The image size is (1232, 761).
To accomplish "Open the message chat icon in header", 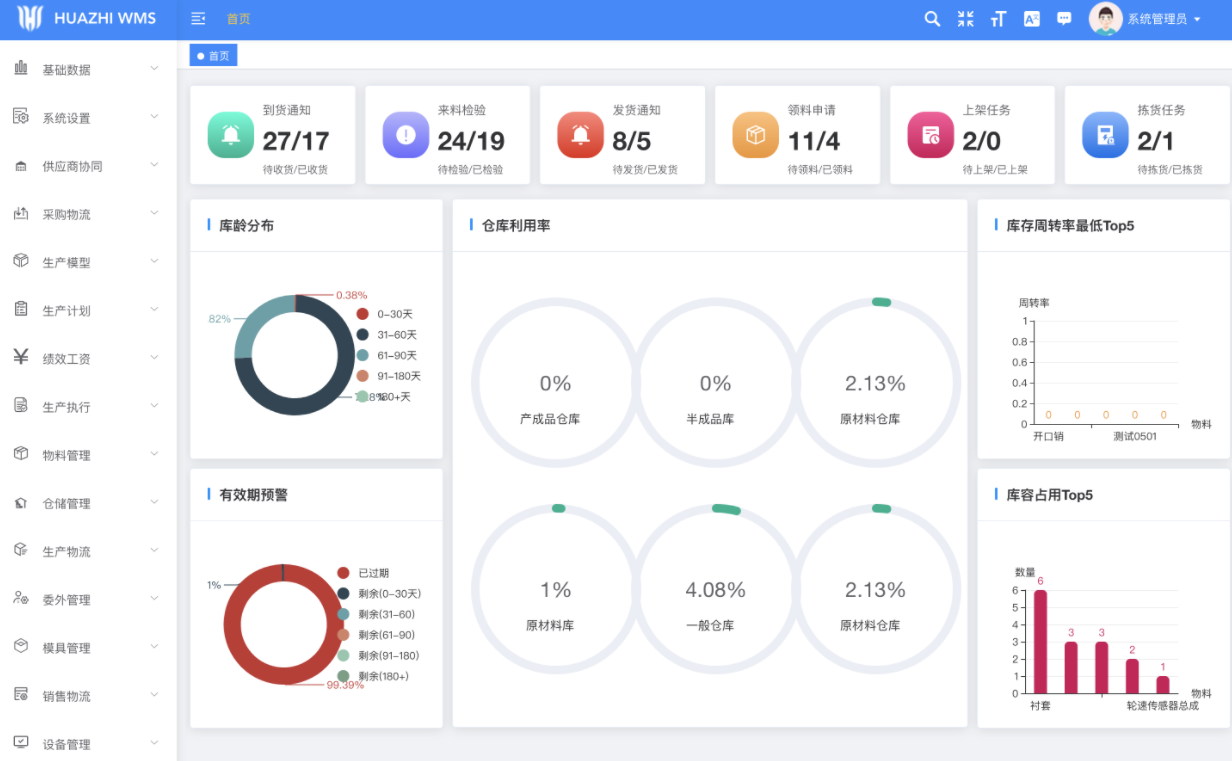I will click(x=1064, y=19).
